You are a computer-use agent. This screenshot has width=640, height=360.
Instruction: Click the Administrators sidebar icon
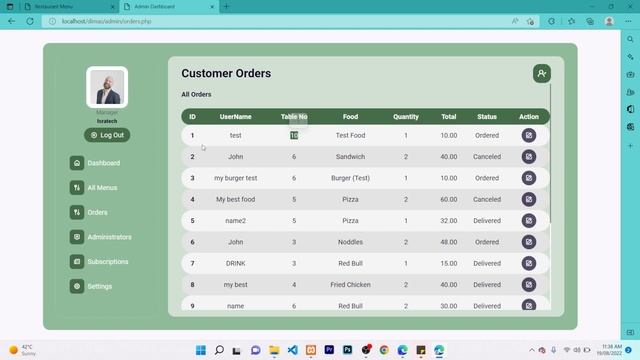(77, 237)
